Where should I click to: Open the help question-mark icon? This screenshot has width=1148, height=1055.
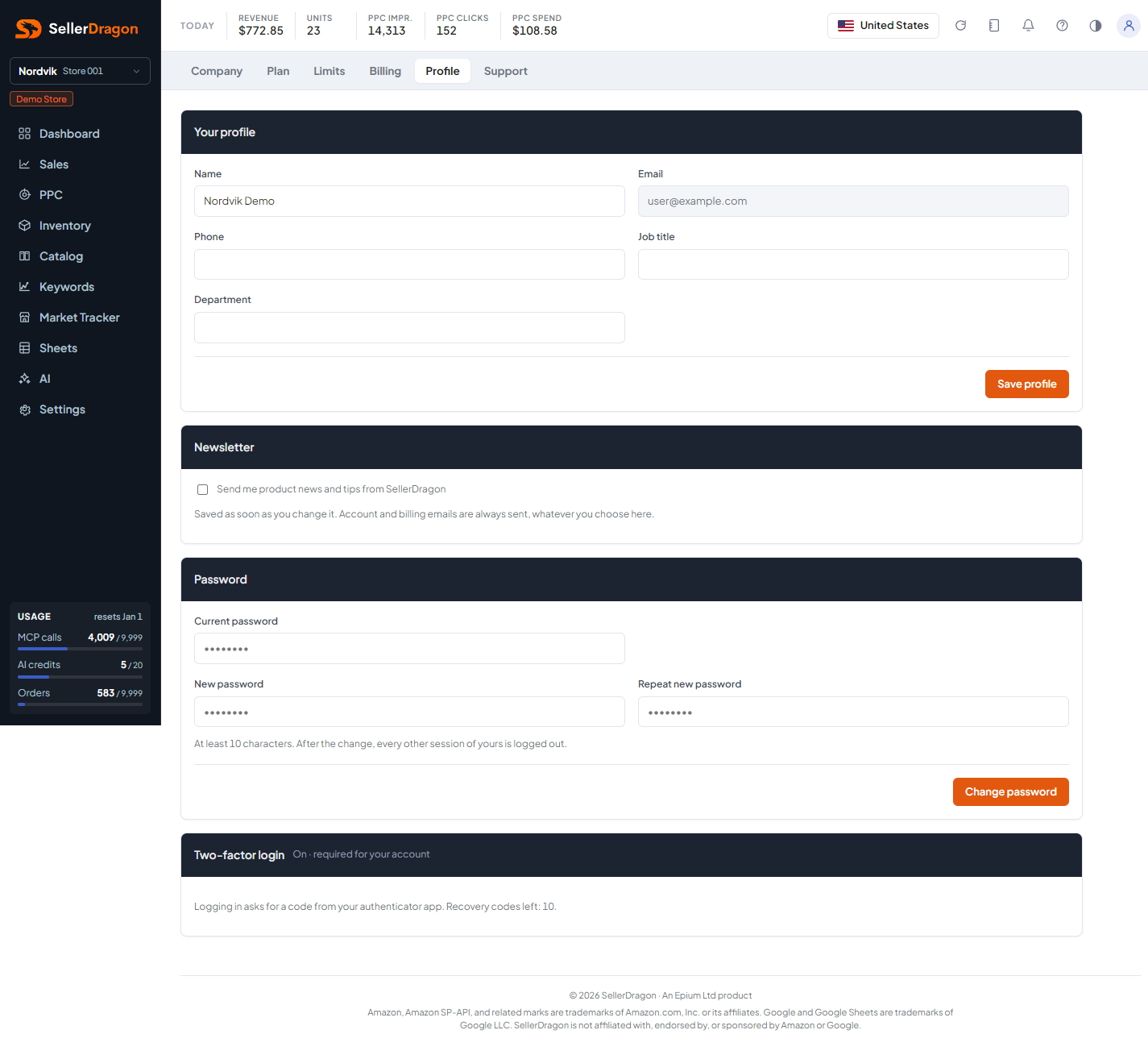pos(1062,26)
